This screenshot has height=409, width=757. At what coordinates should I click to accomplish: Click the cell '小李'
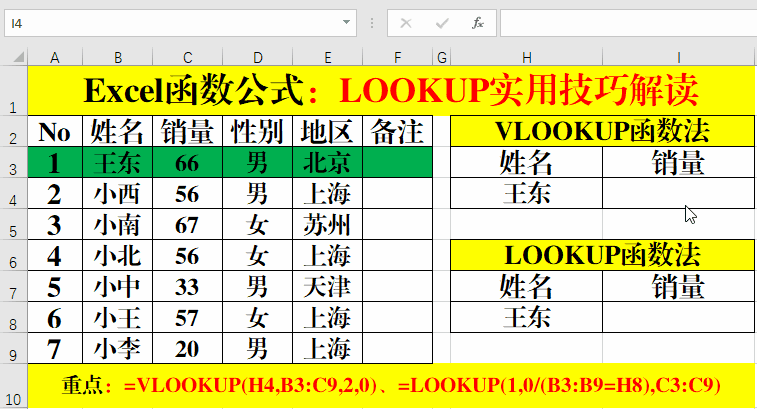[118, 348]
